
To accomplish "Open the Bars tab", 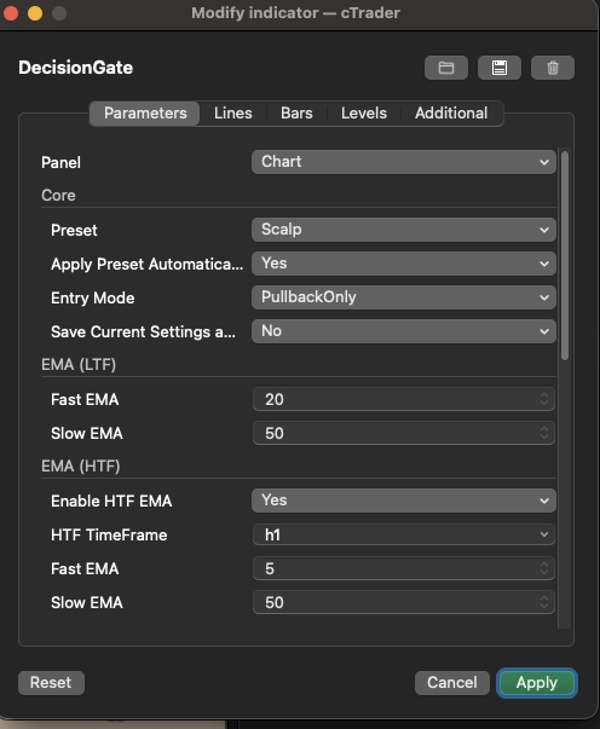I will pyautogui.click(x=296, y=113).
